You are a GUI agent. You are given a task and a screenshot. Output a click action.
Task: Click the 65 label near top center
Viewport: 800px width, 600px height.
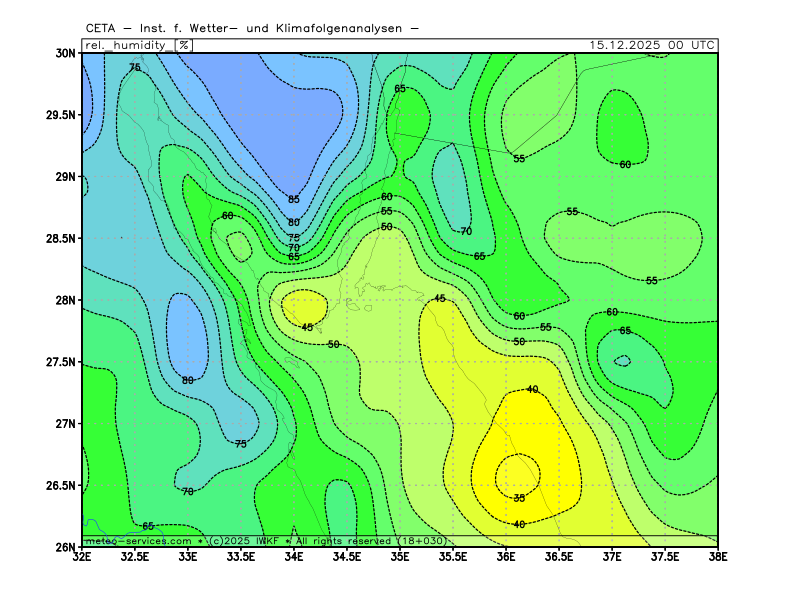(x=400, y=89)
